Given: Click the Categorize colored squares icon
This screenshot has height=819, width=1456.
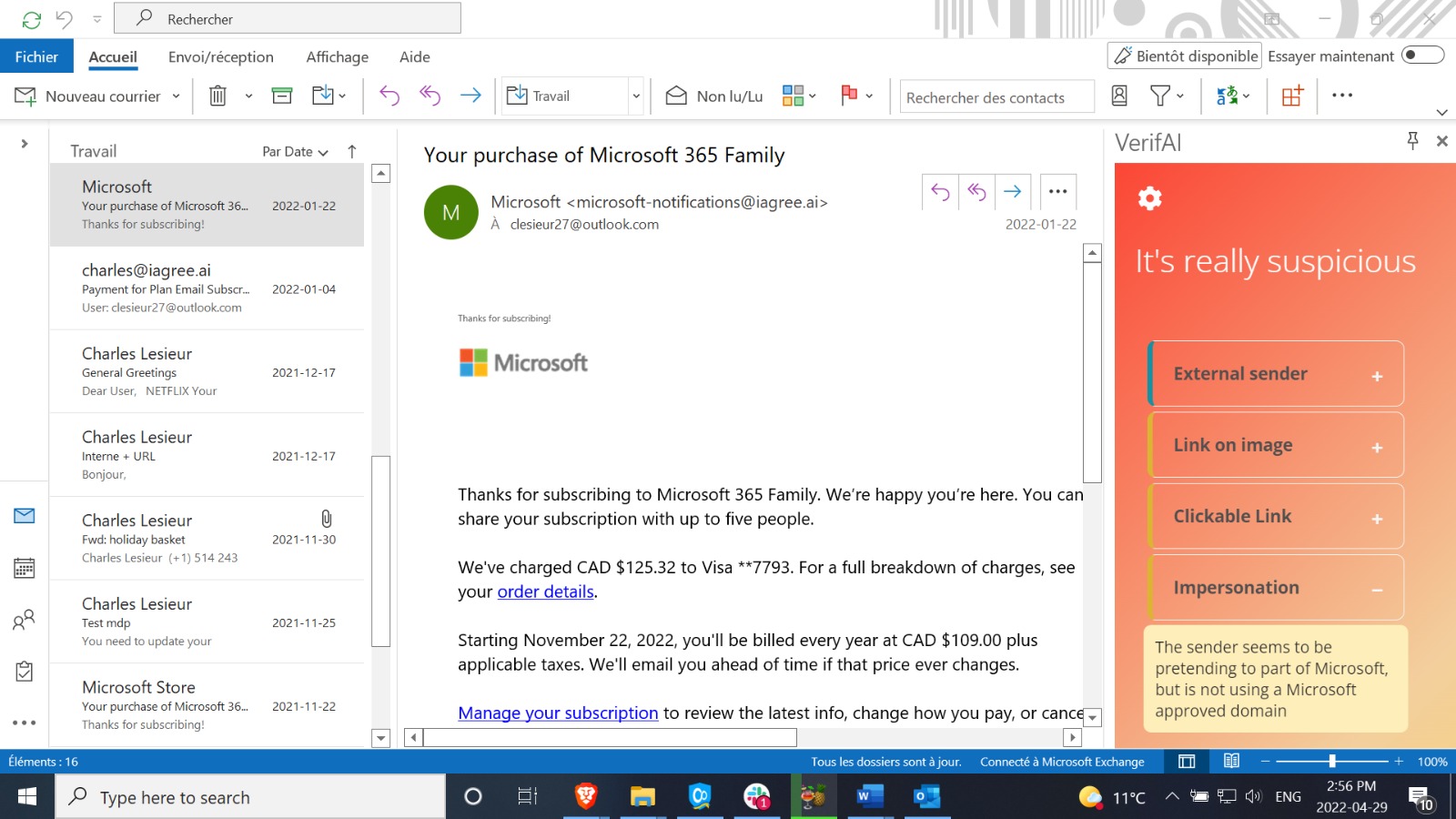Looking at the screenshot, I should tap(793, 96).
